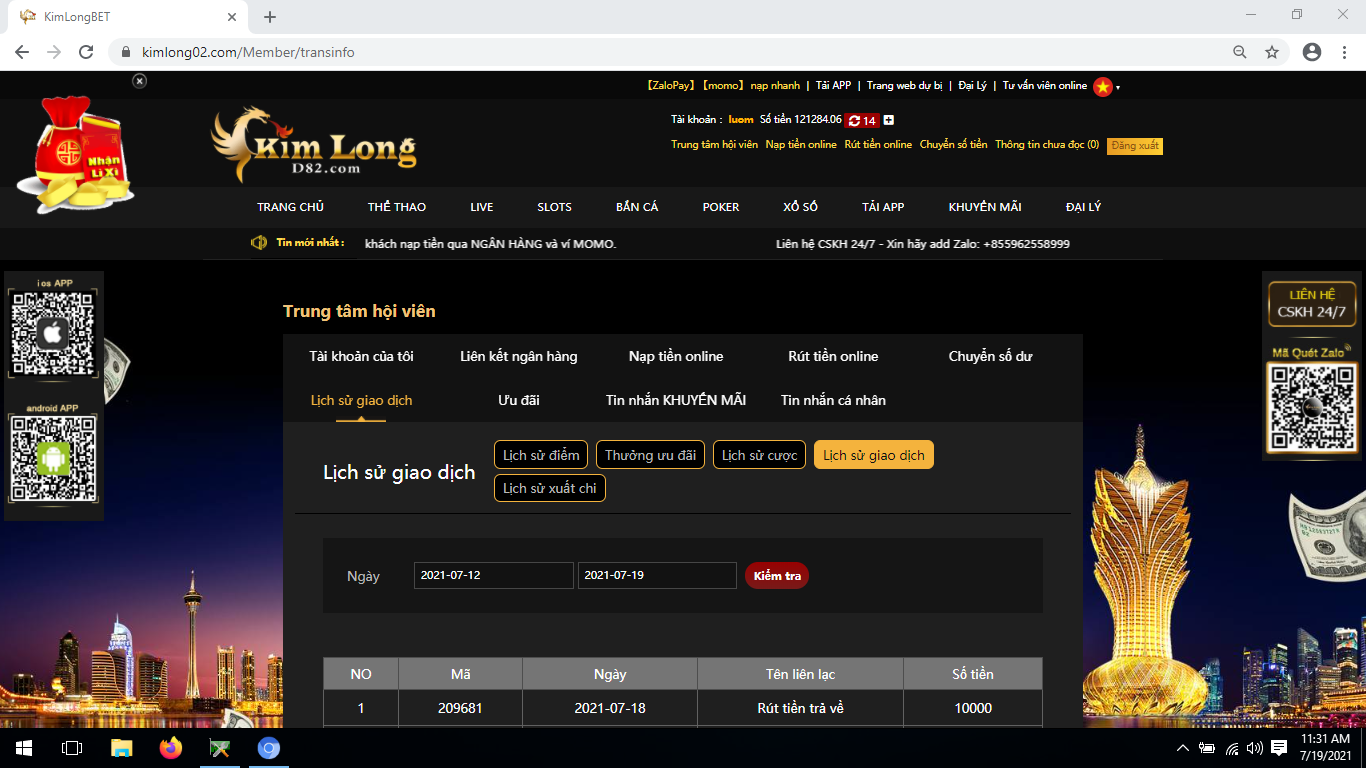Click the start date field 2021-07-12

[x=493, y=575]
